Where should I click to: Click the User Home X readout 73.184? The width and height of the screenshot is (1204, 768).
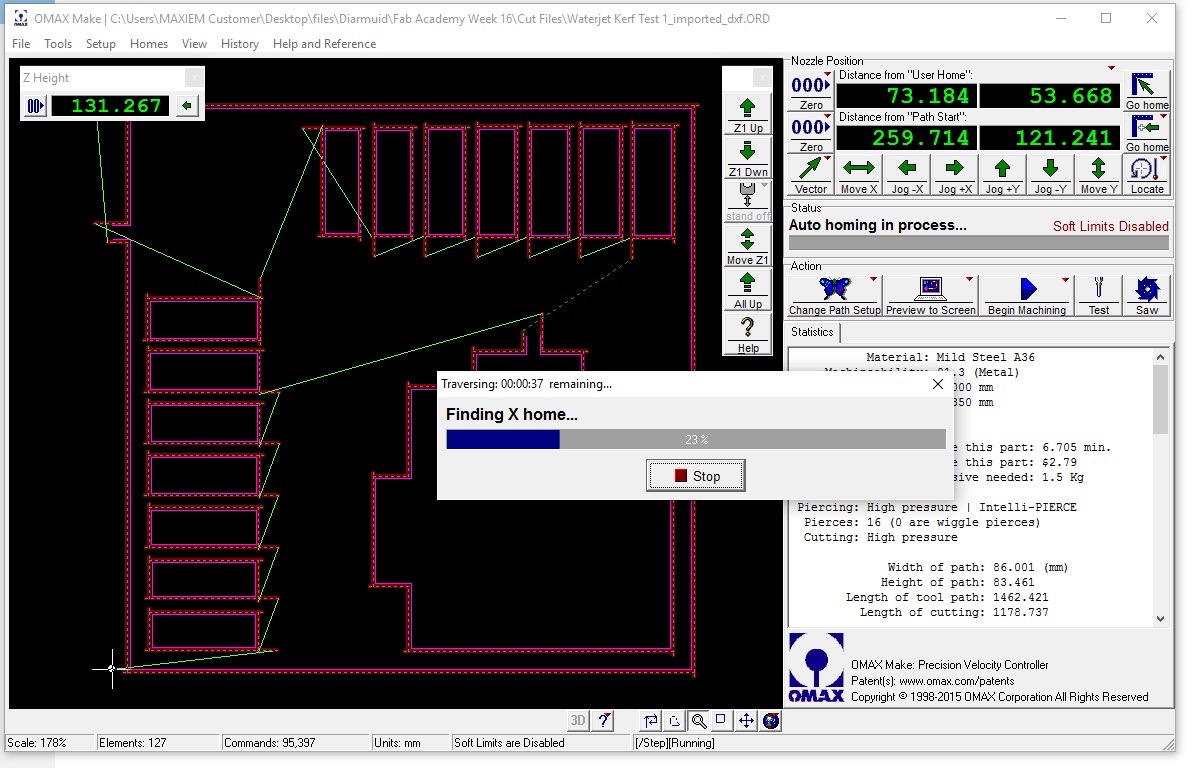pos(905,96)
